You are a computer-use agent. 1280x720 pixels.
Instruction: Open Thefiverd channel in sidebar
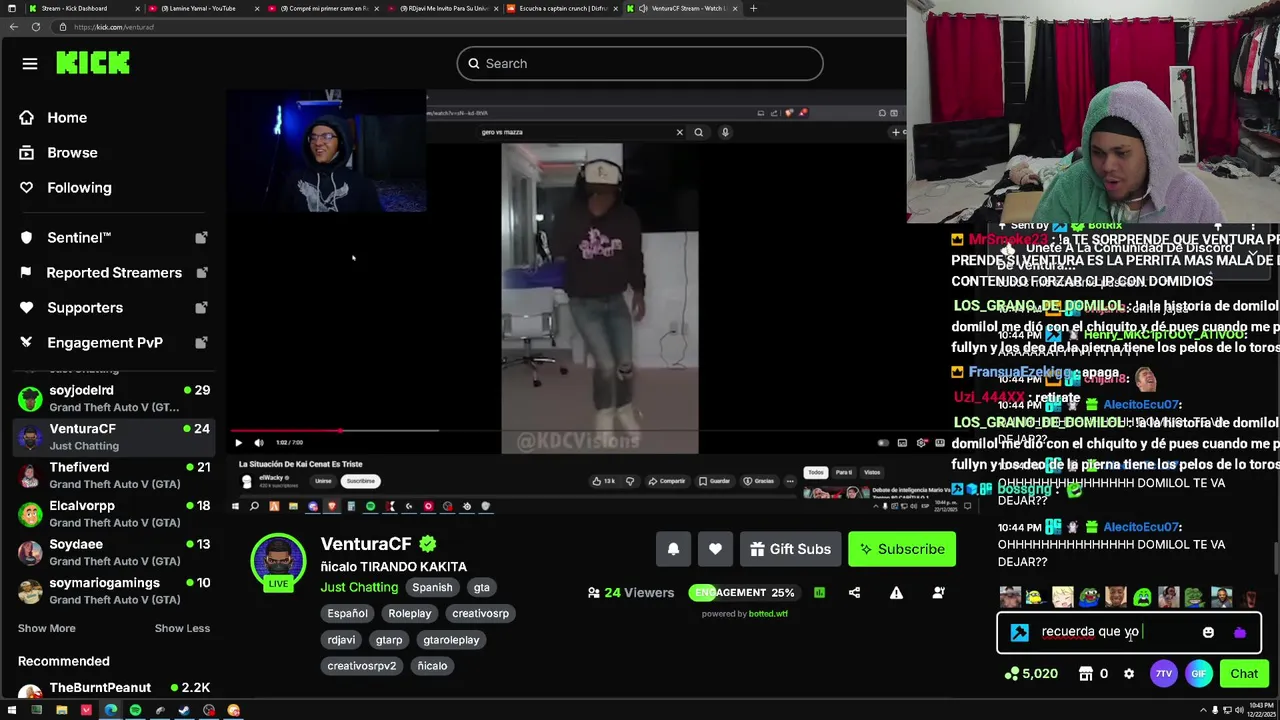click(113, 475)
